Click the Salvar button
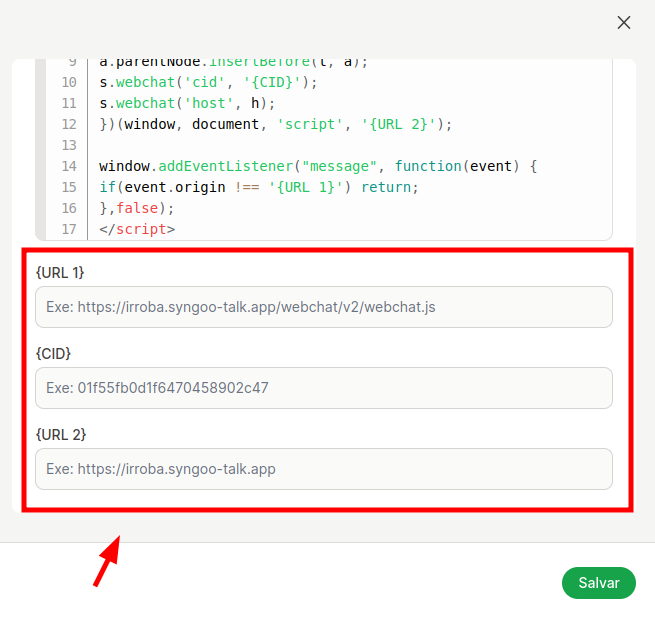Screen dimensions: 655x617 (599, 583)
